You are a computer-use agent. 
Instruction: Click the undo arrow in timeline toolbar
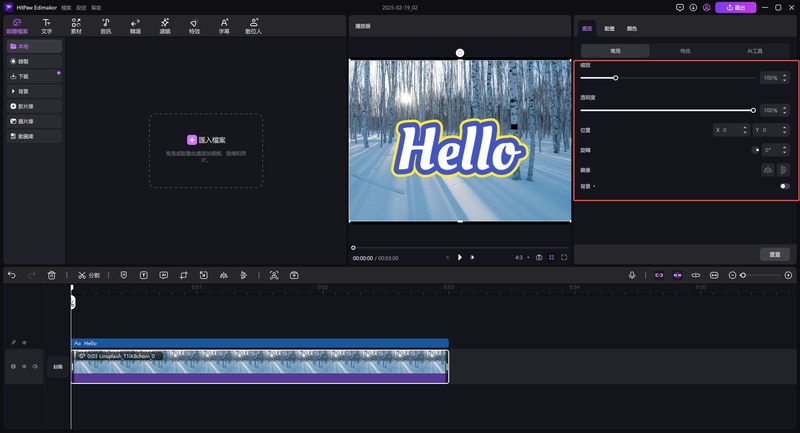[12, 275]
